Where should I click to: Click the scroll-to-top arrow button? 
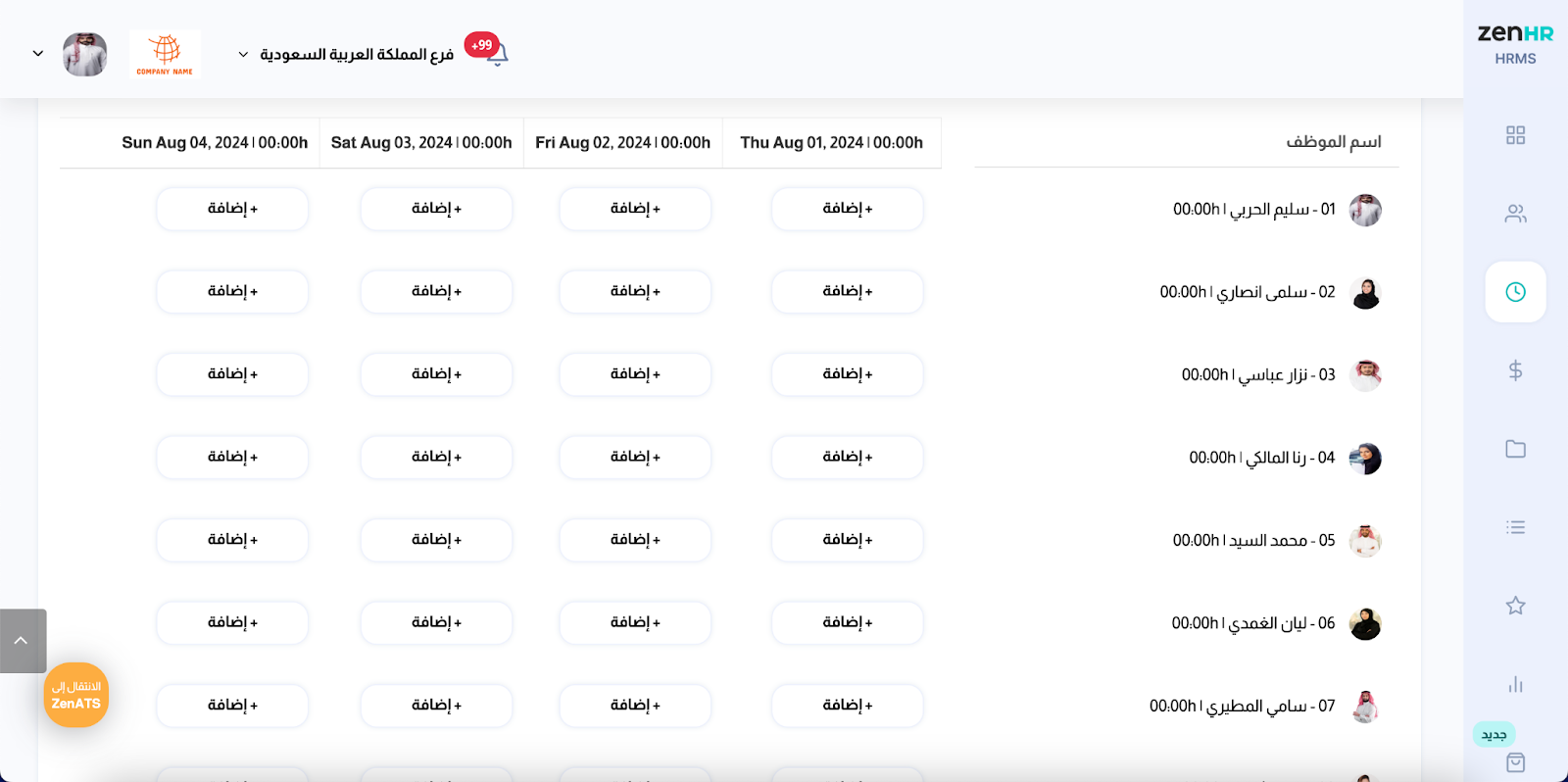[23, 641]
